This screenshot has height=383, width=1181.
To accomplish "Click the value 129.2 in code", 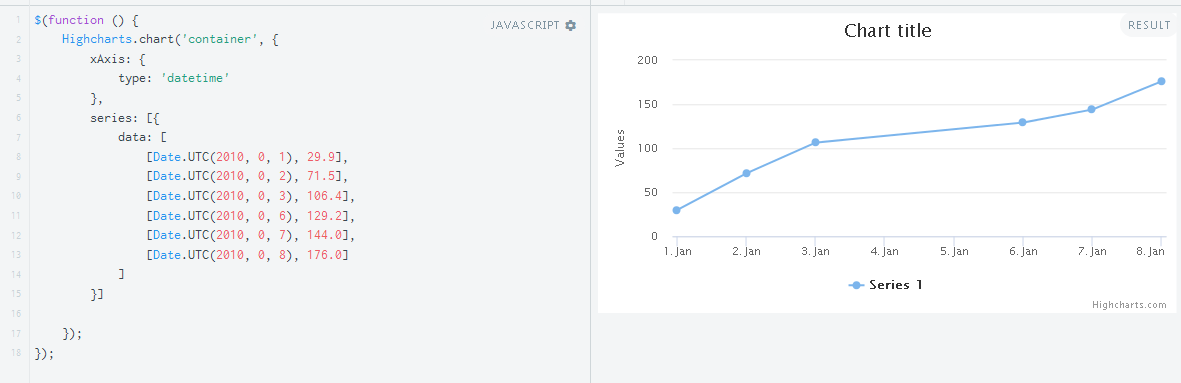I will [325, 215].
